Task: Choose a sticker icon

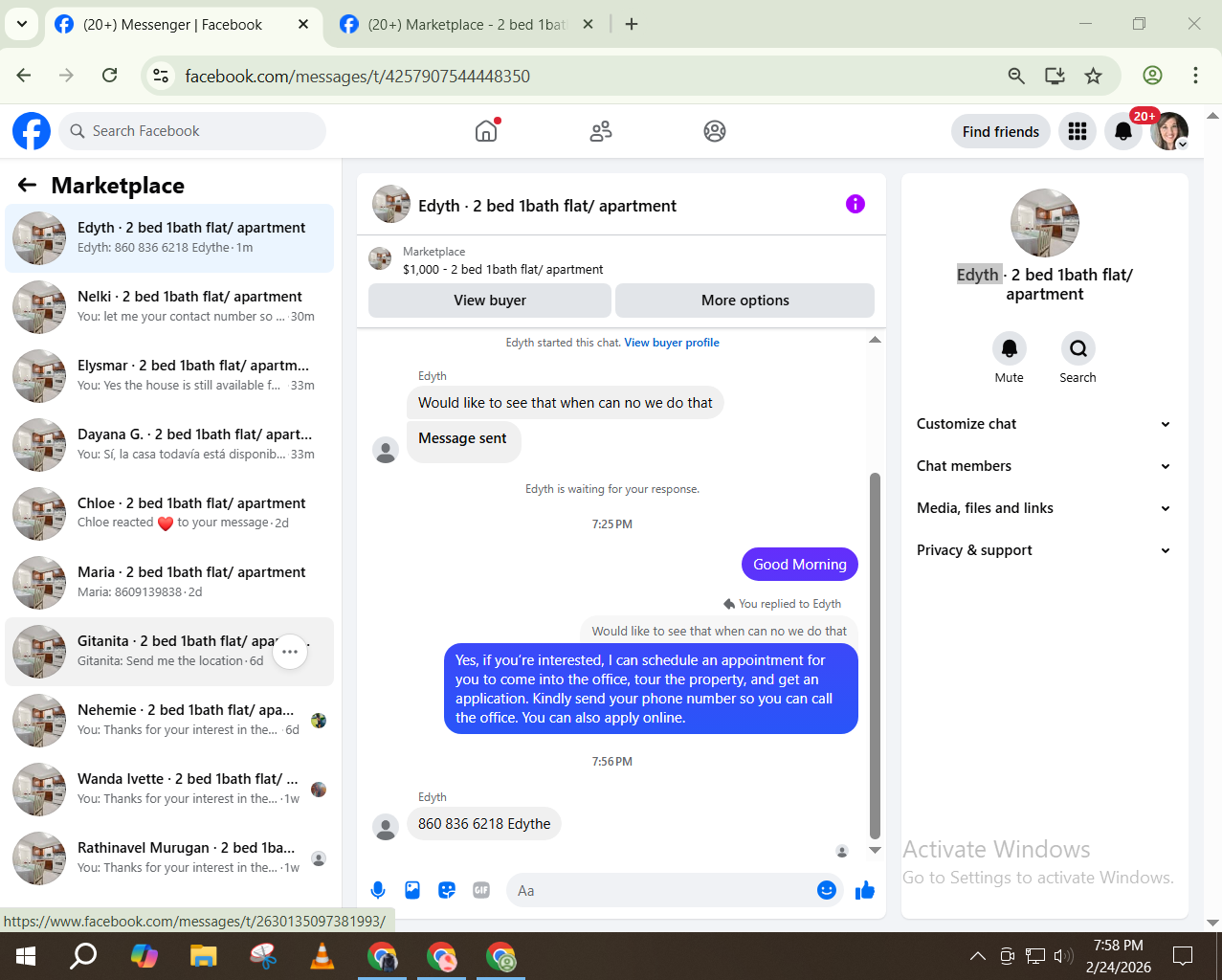Action: 447,890
